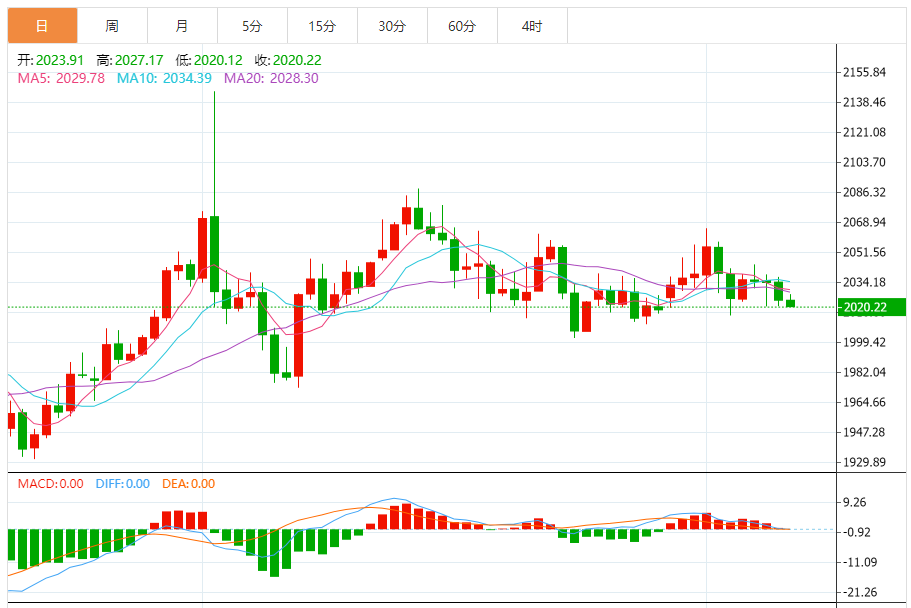Click the 2155.84 price axis label
The width and height of the screenshot is (911, 608).
865,72
